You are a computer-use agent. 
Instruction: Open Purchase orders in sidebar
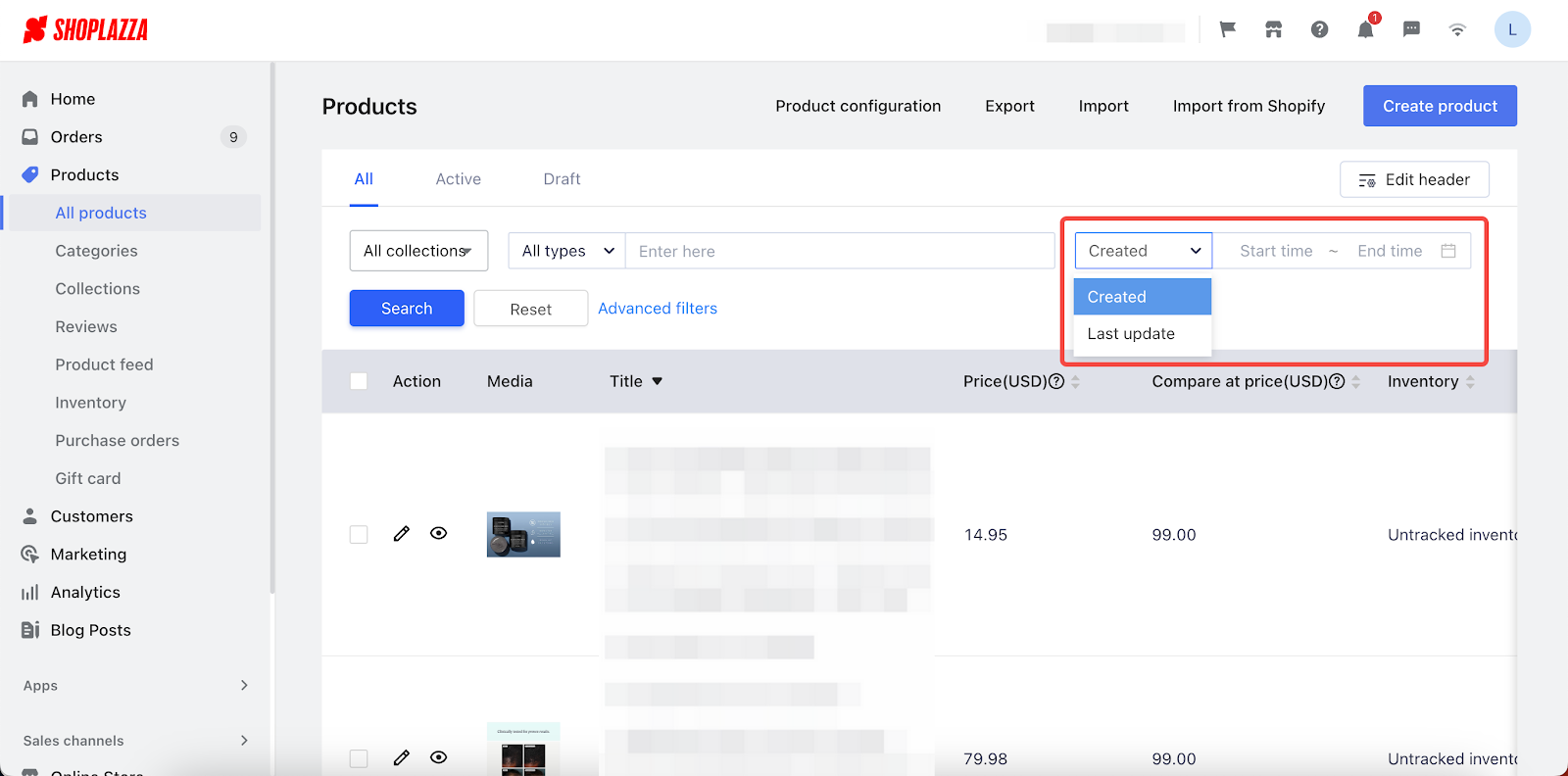click(117, 441)
